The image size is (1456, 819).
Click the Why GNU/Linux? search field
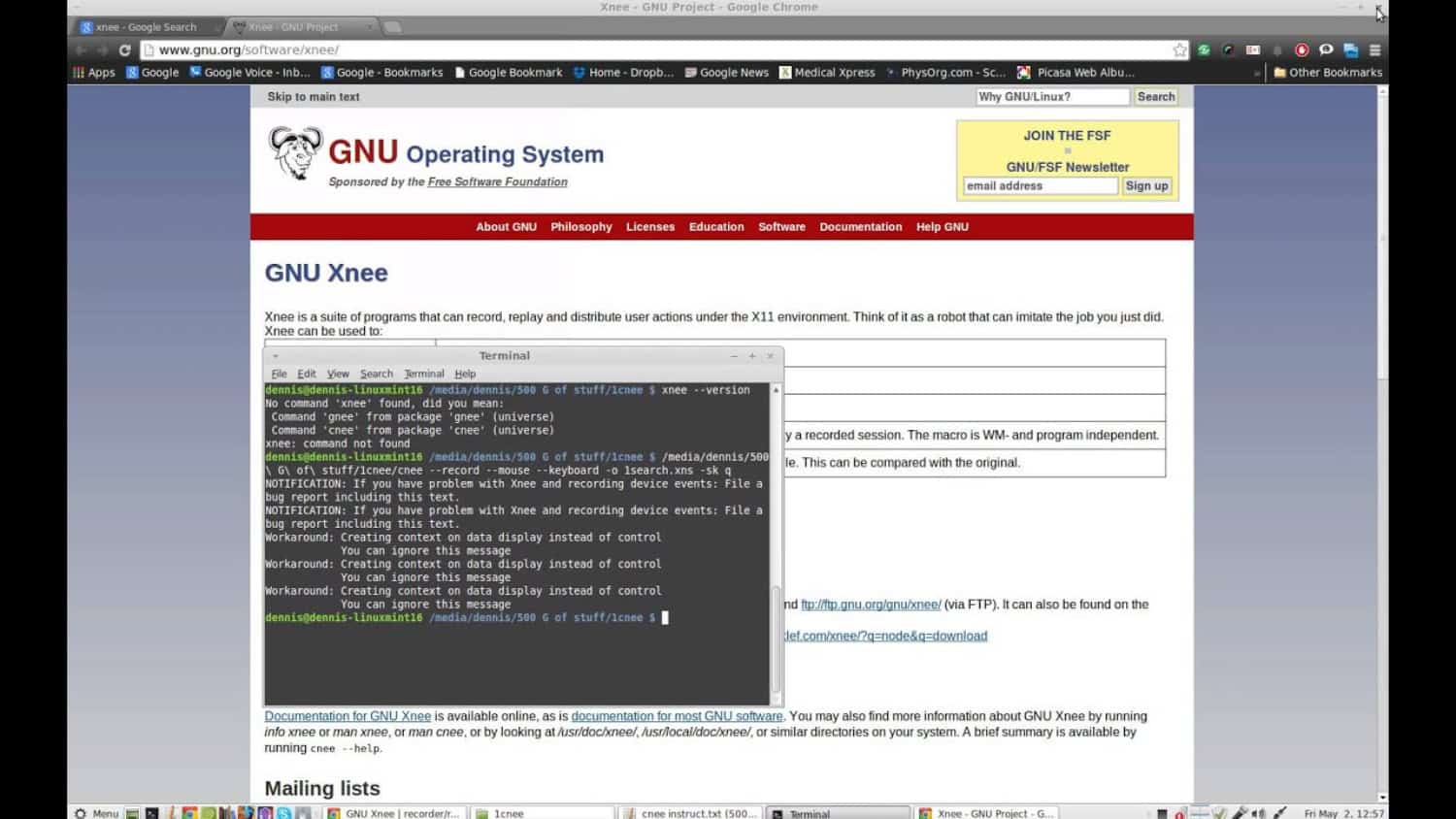[1052, 96]
